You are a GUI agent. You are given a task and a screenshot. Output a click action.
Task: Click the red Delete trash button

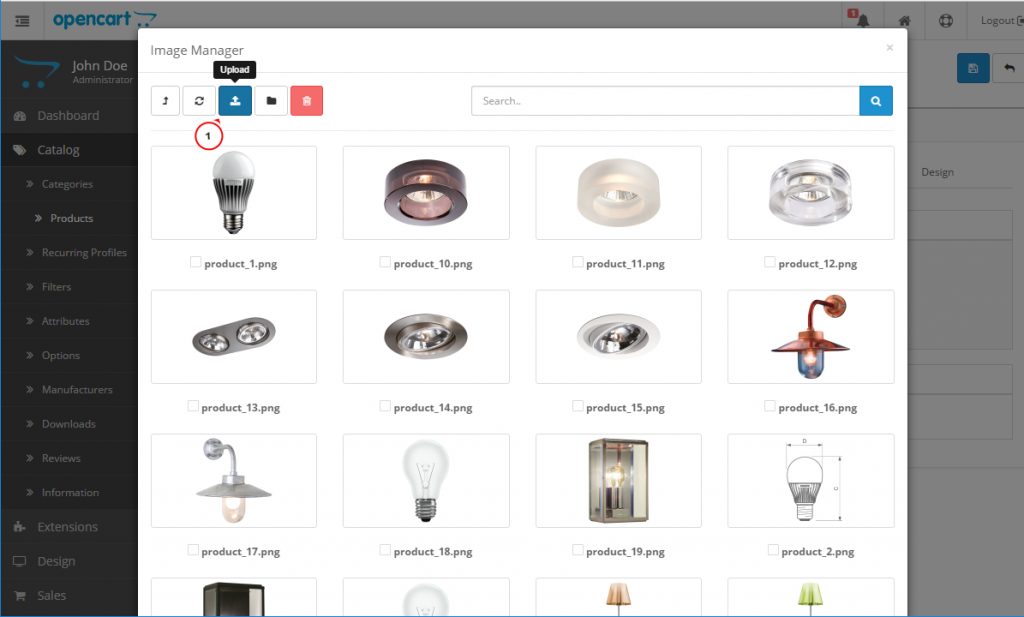point(307,101)
